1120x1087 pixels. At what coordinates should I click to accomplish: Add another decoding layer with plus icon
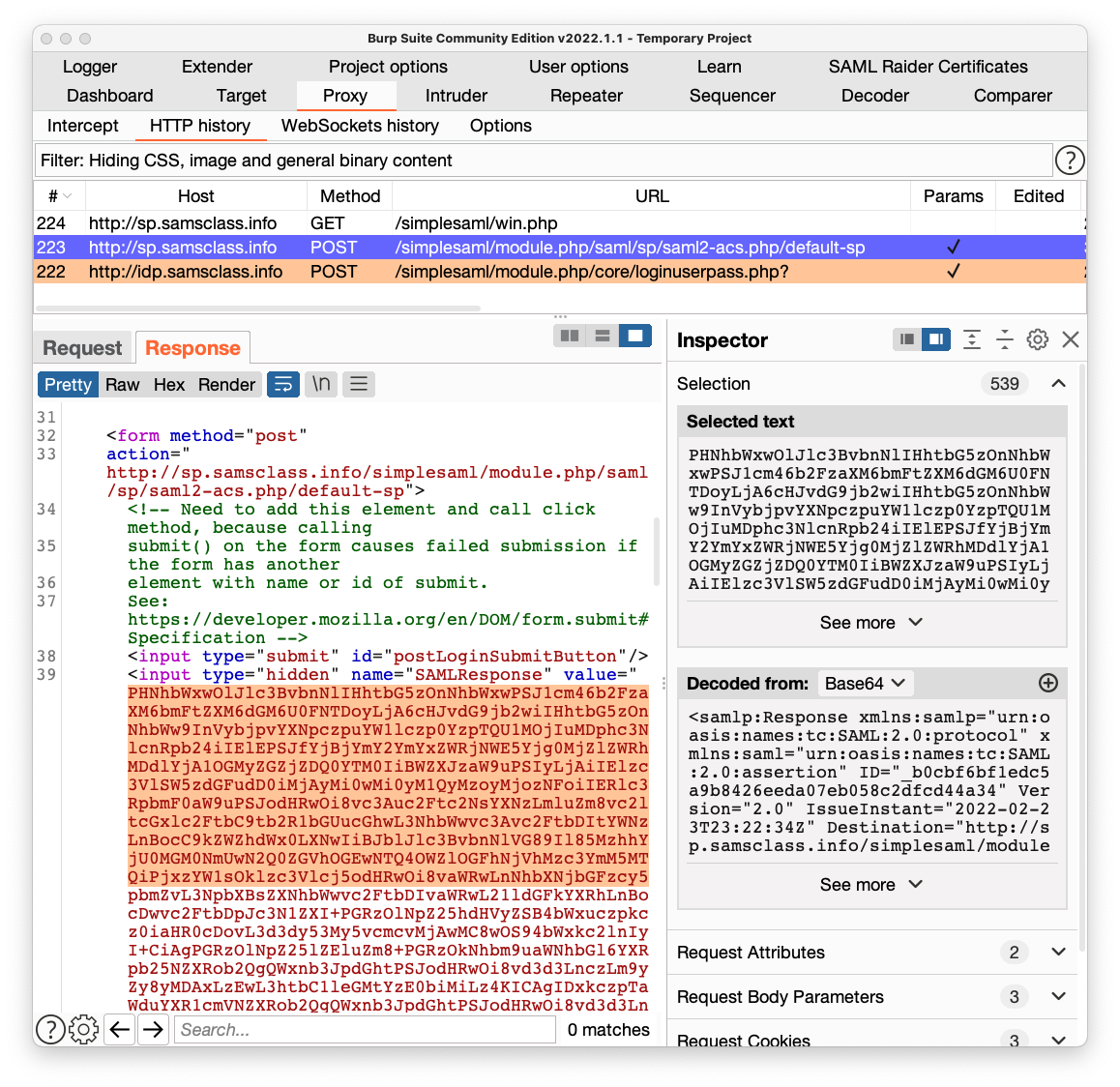1047,683
